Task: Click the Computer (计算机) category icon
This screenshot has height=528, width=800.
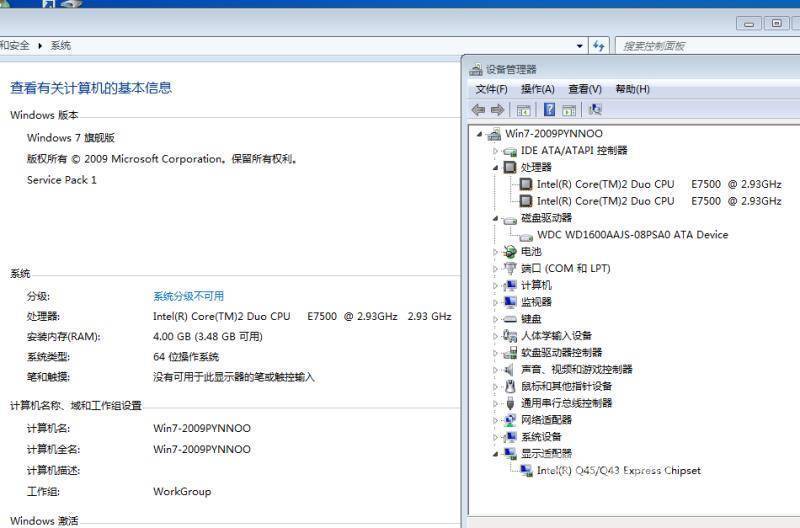Action: (x=510, y=285)
